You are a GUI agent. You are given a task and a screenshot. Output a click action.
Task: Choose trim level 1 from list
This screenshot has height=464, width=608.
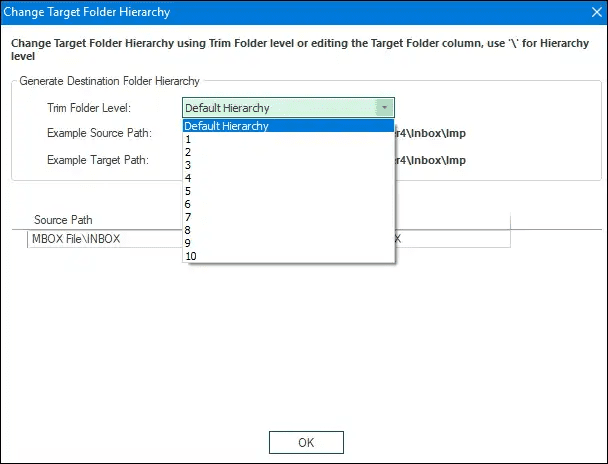click(x=288, y=139)
